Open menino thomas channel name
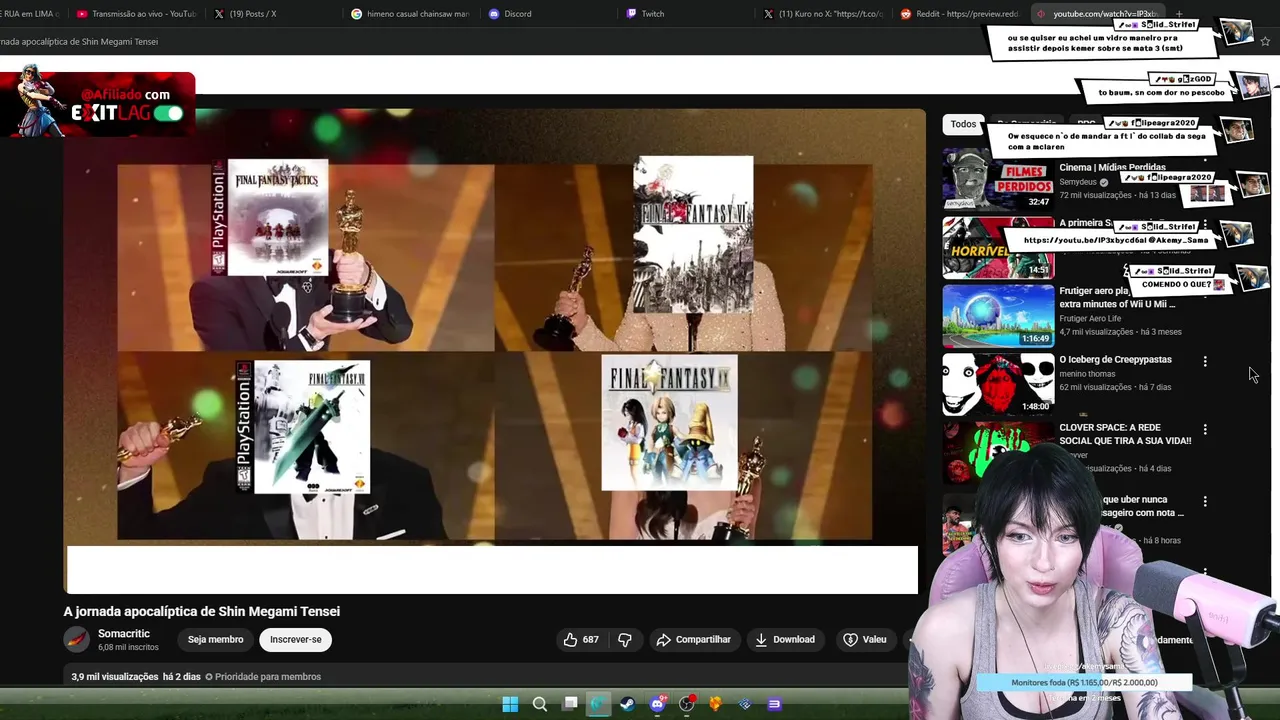The width and height of the screenshot is (1280, 720). click(x=1087, y=374)
